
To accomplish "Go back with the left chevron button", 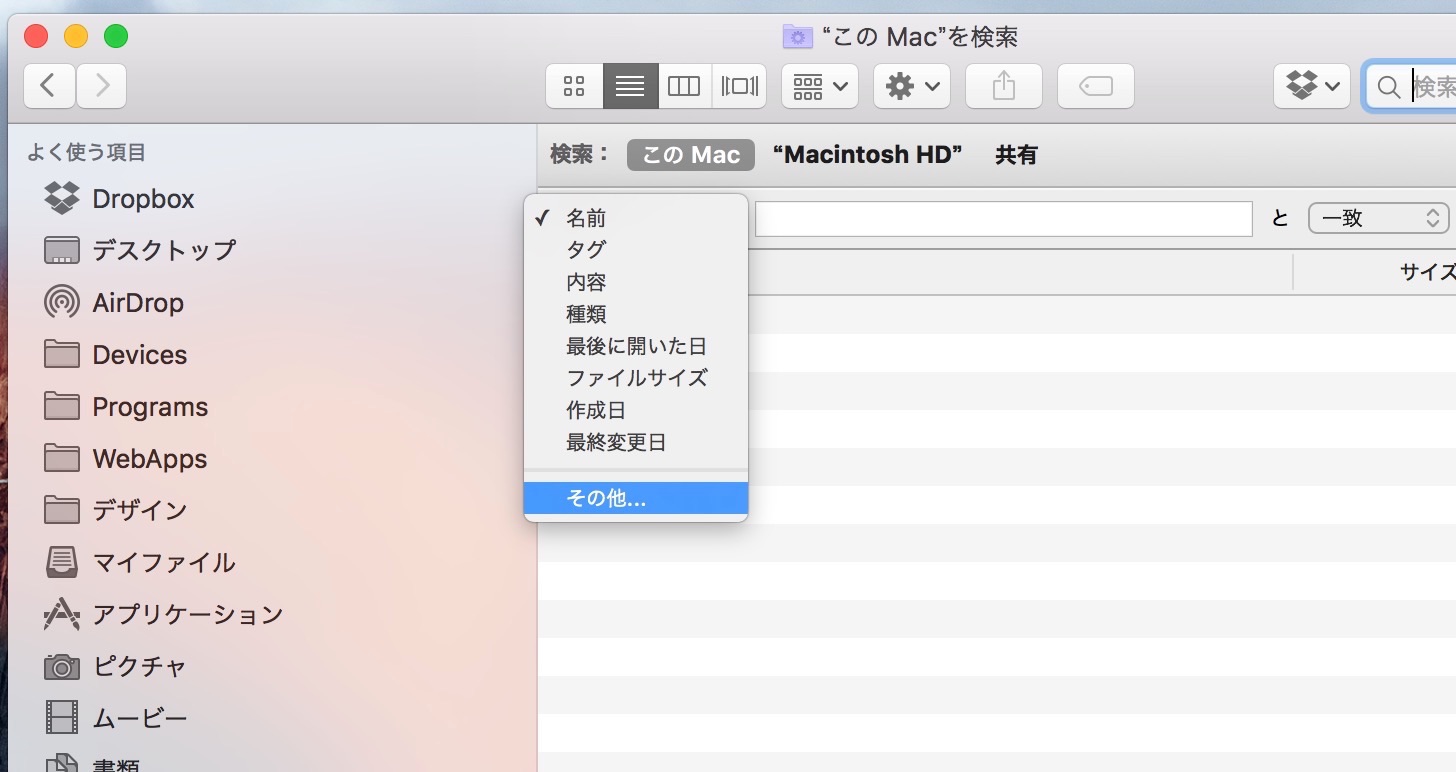I will point(49,87).
